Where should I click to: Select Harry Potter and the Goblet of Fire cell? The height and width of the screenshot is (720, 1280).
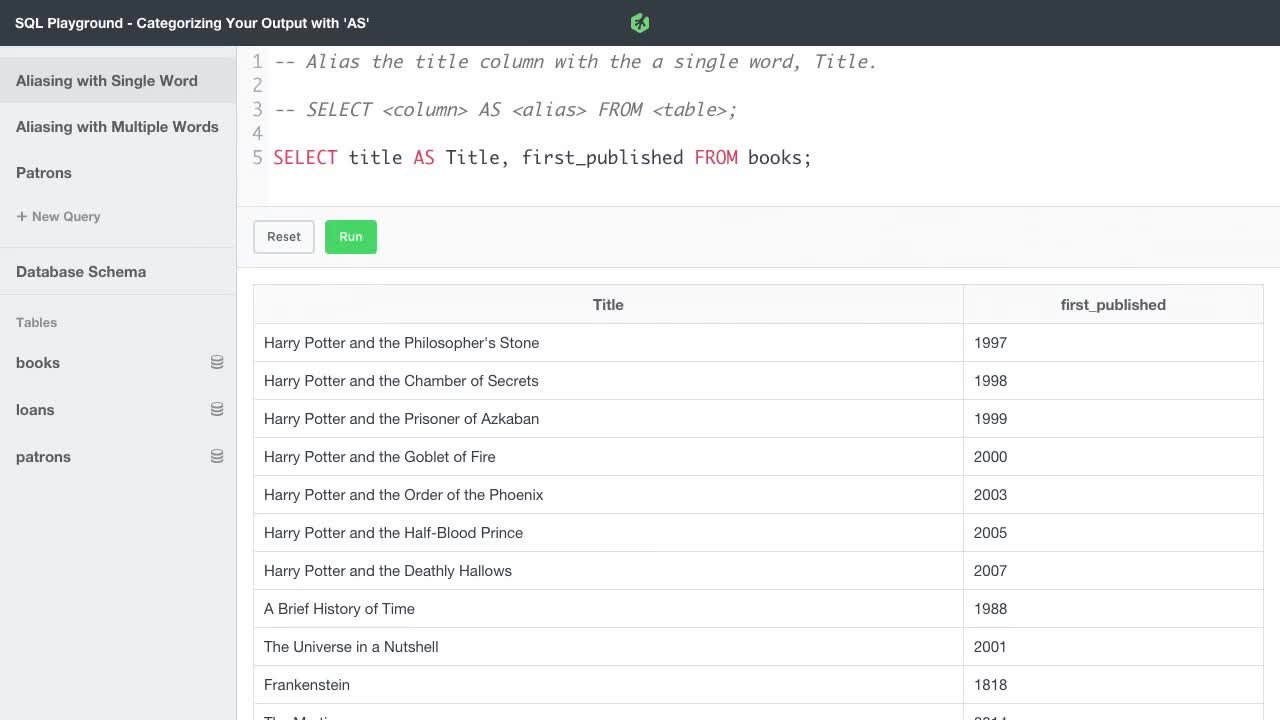coord(608,457)
